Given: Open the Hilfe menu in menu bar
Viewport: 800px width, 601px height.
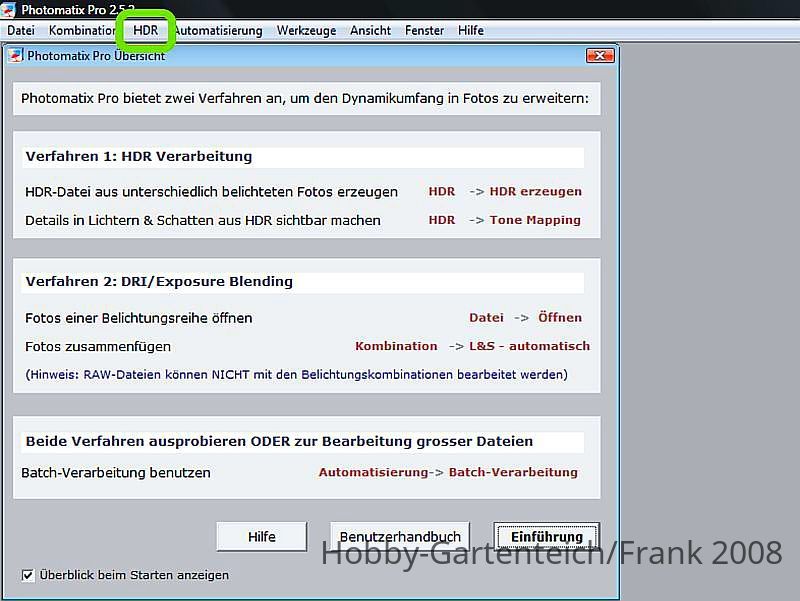Looking at the screenshot, I should pyautogui.click(x=470, y=31).
